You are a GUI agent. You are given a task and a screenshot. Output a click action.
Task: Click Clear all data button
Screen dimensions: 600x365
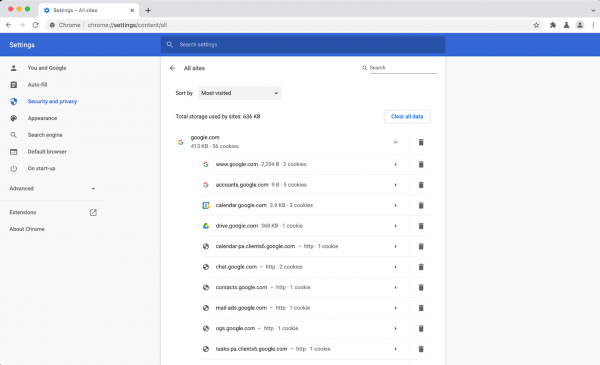pyautogui.click(x=407, y=117)
